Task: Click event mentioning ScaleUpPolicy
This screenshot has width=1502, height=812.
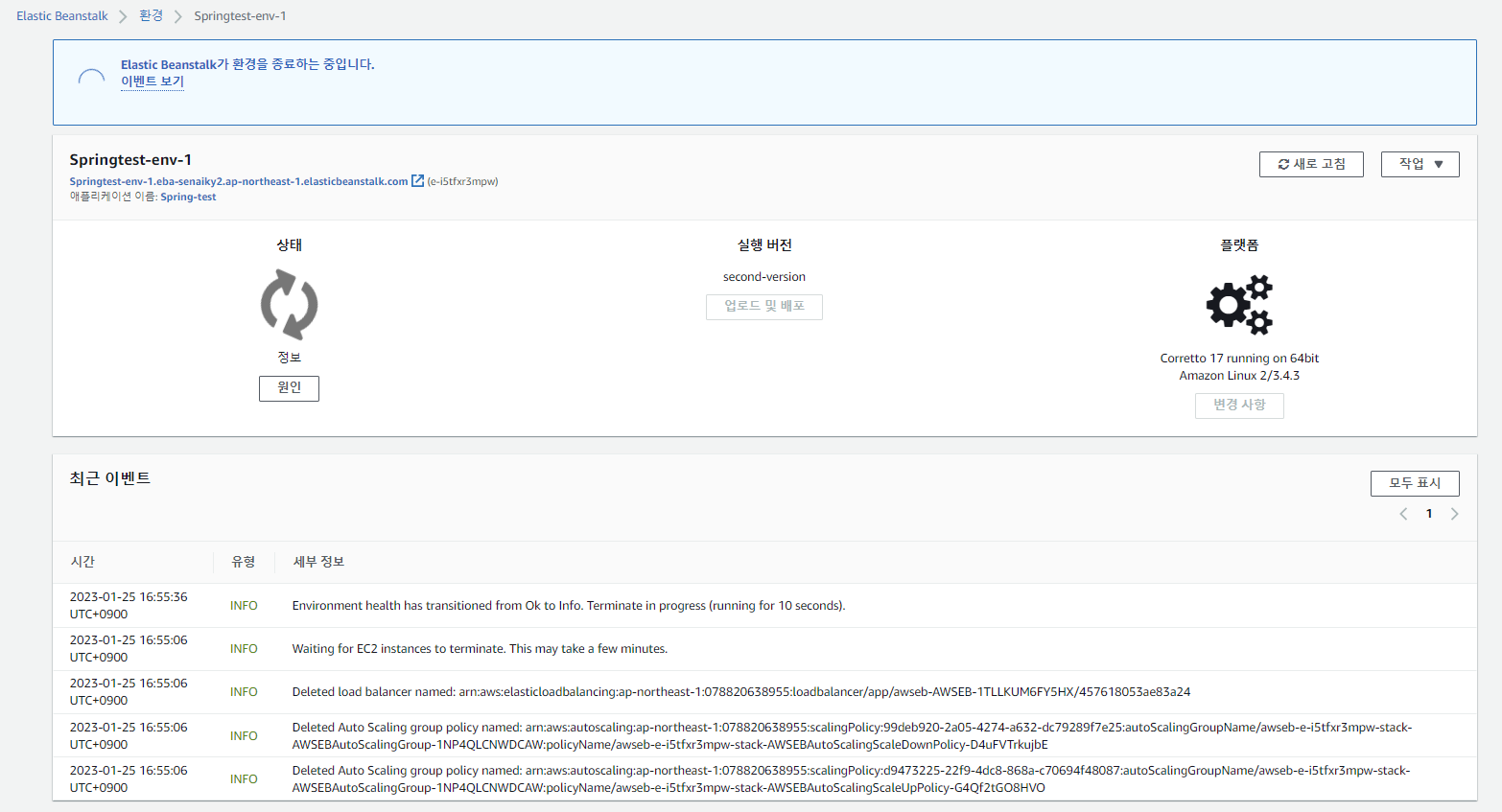Action: tap(852, 779)
